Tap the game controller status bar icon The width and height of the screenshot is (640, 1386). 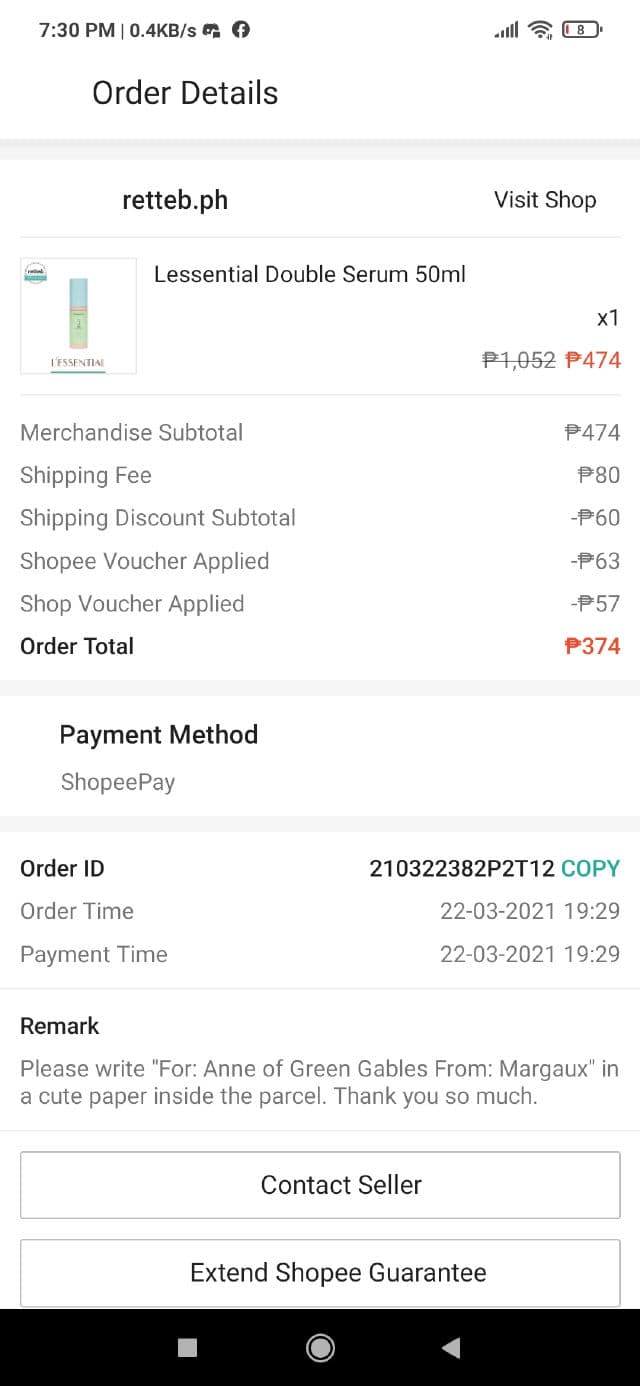[x=211, y=30]
